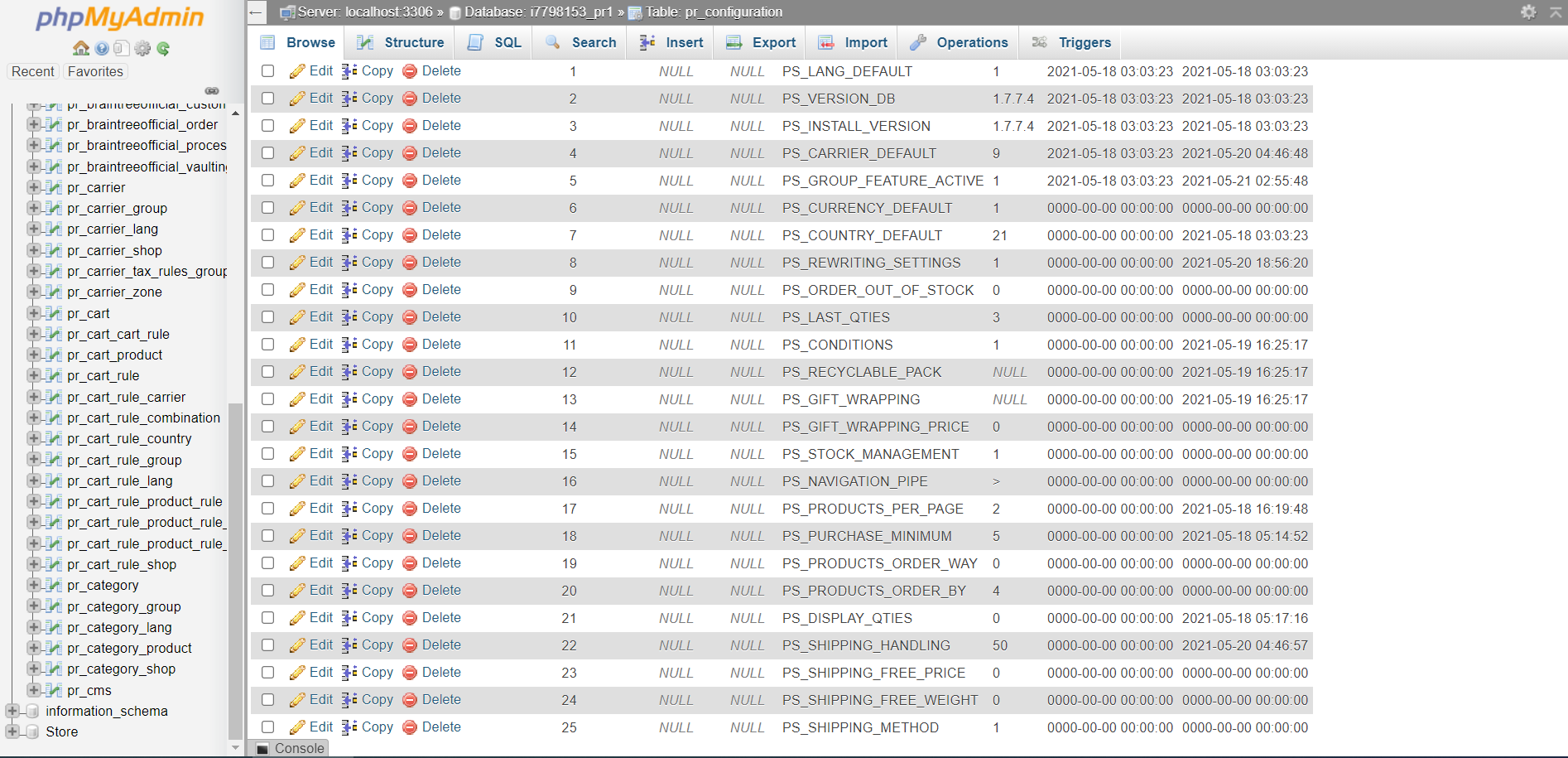The image size is (1568, 758).
Task: Click the SQL documentation pages icon
Action: click(x=122, y=48)
